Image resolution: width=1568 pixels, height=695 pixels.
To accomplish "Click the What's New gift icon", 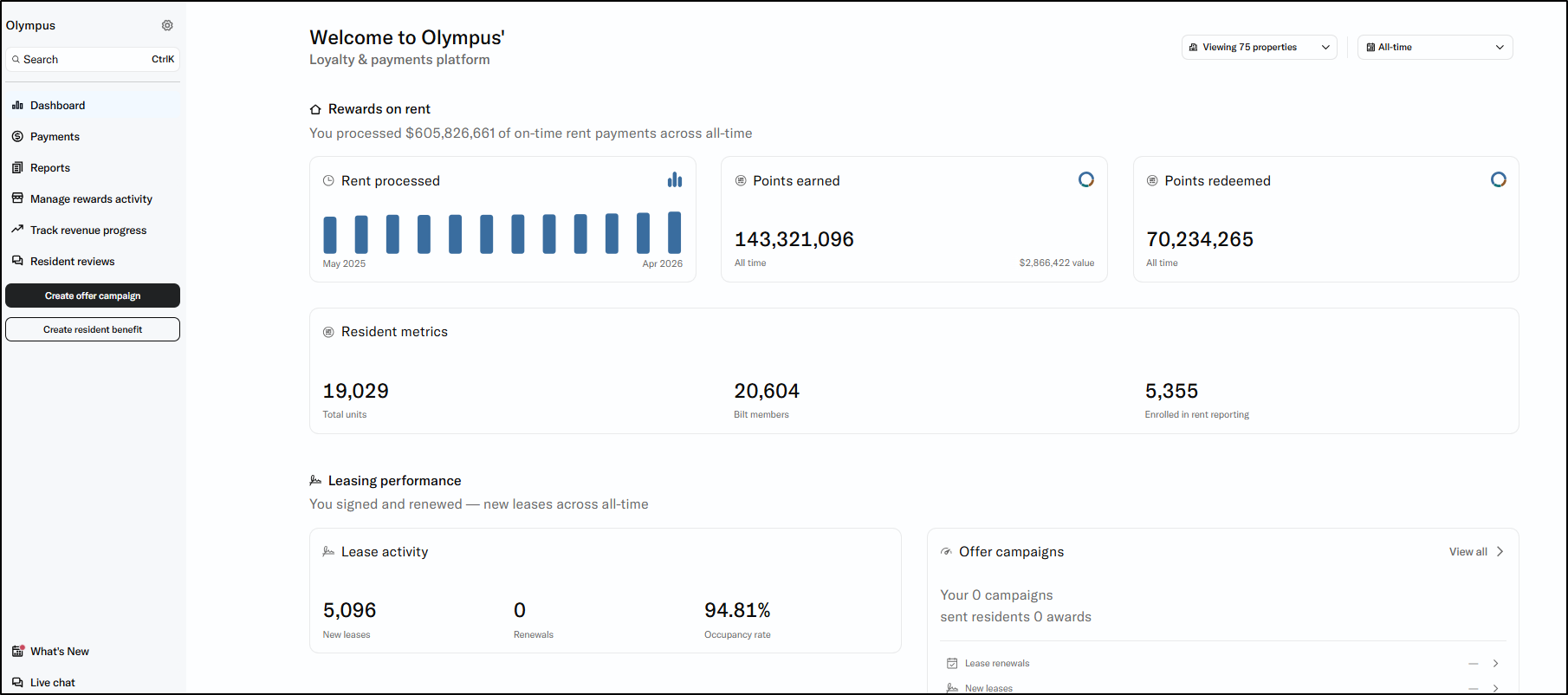I will [x=17, y=651].
